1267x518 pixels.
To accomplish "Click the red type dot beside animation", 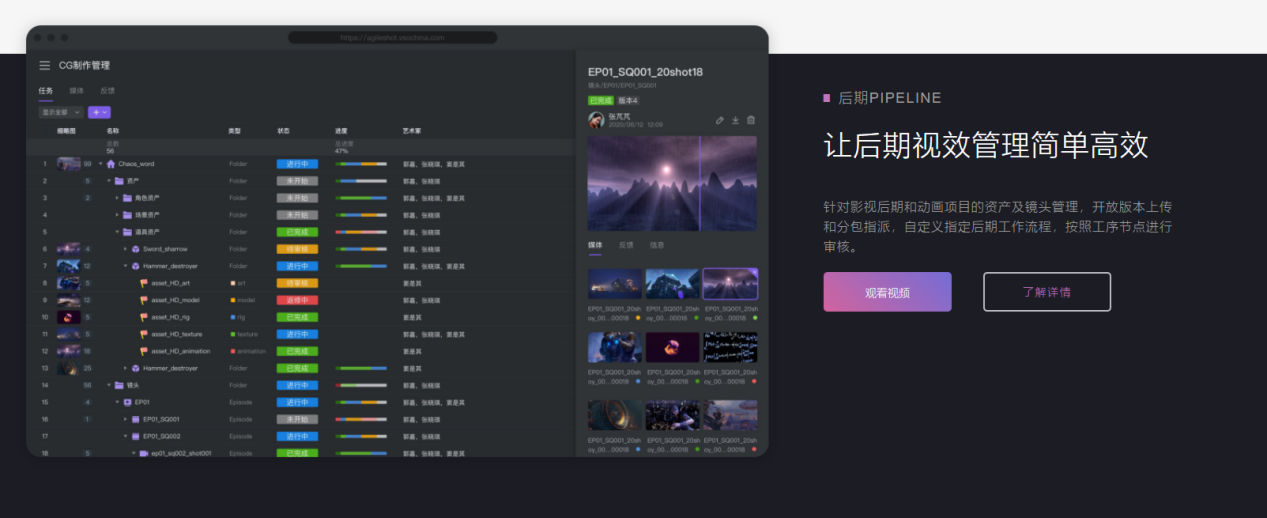I will (233, 351).
